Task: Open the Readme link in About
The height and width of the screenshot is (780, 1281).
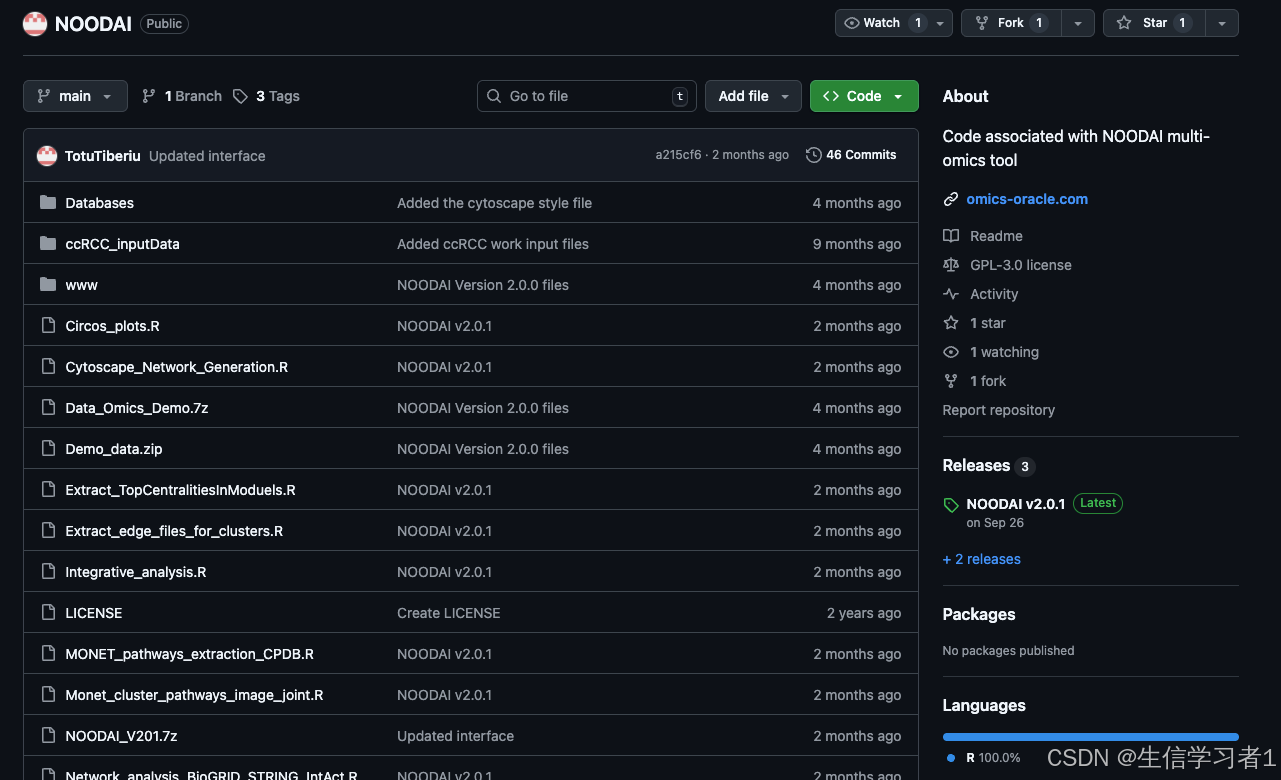Action: point(996,236)
